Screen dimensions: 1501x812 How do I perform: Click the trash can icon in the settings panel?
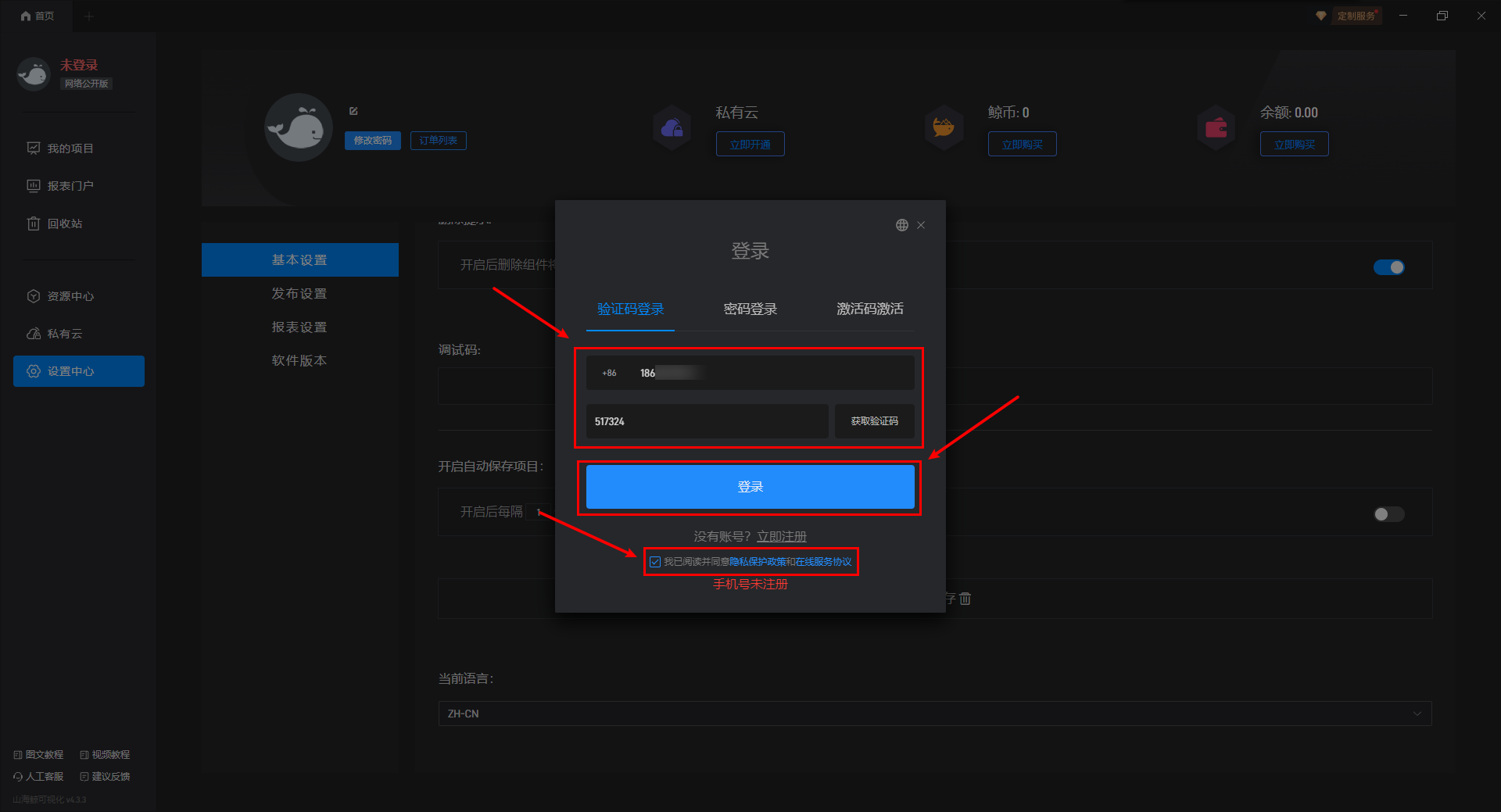965,599
